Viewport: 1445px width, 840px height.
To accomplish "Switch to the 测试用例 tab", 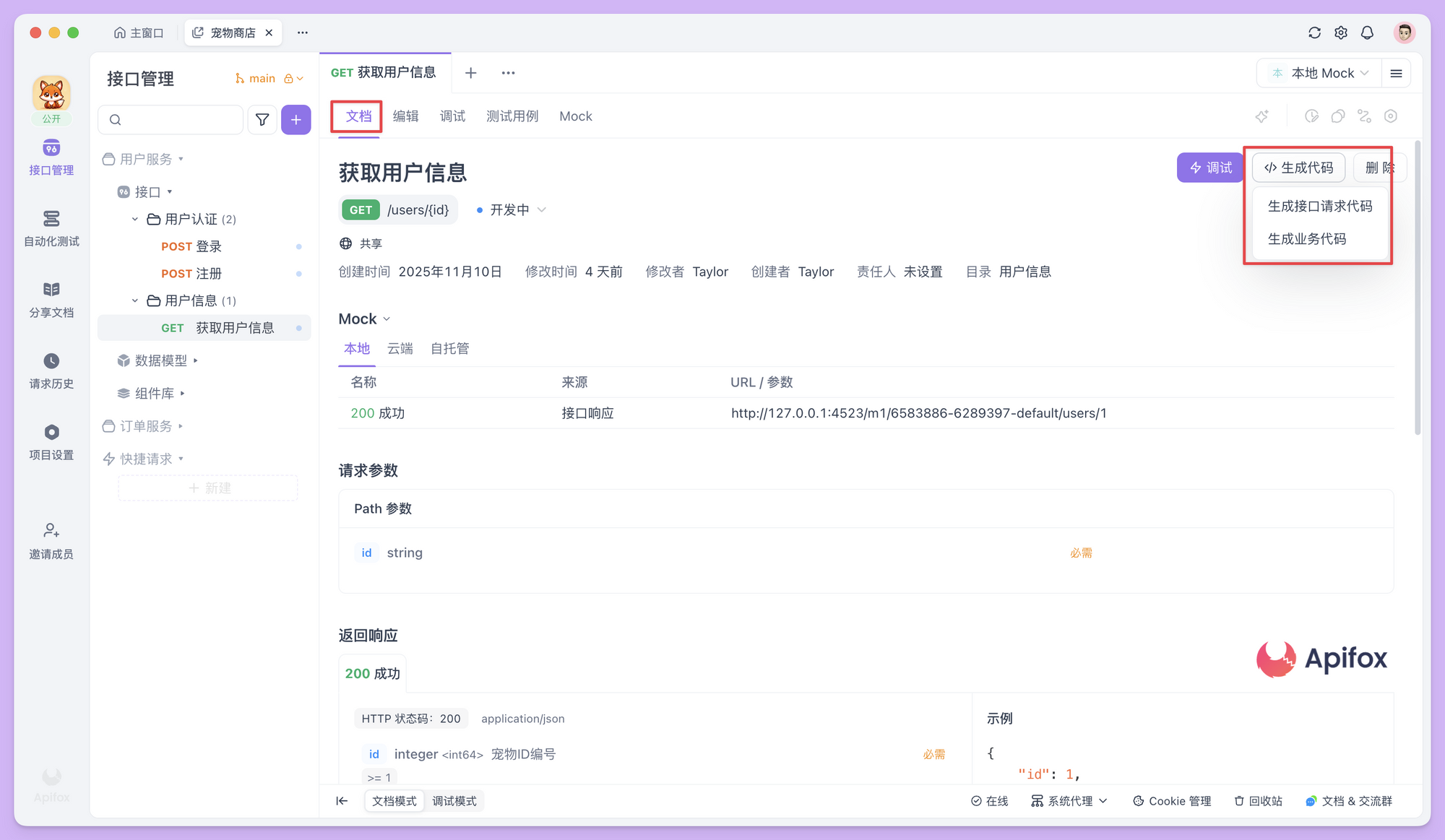I will click(x=513, y=116).
